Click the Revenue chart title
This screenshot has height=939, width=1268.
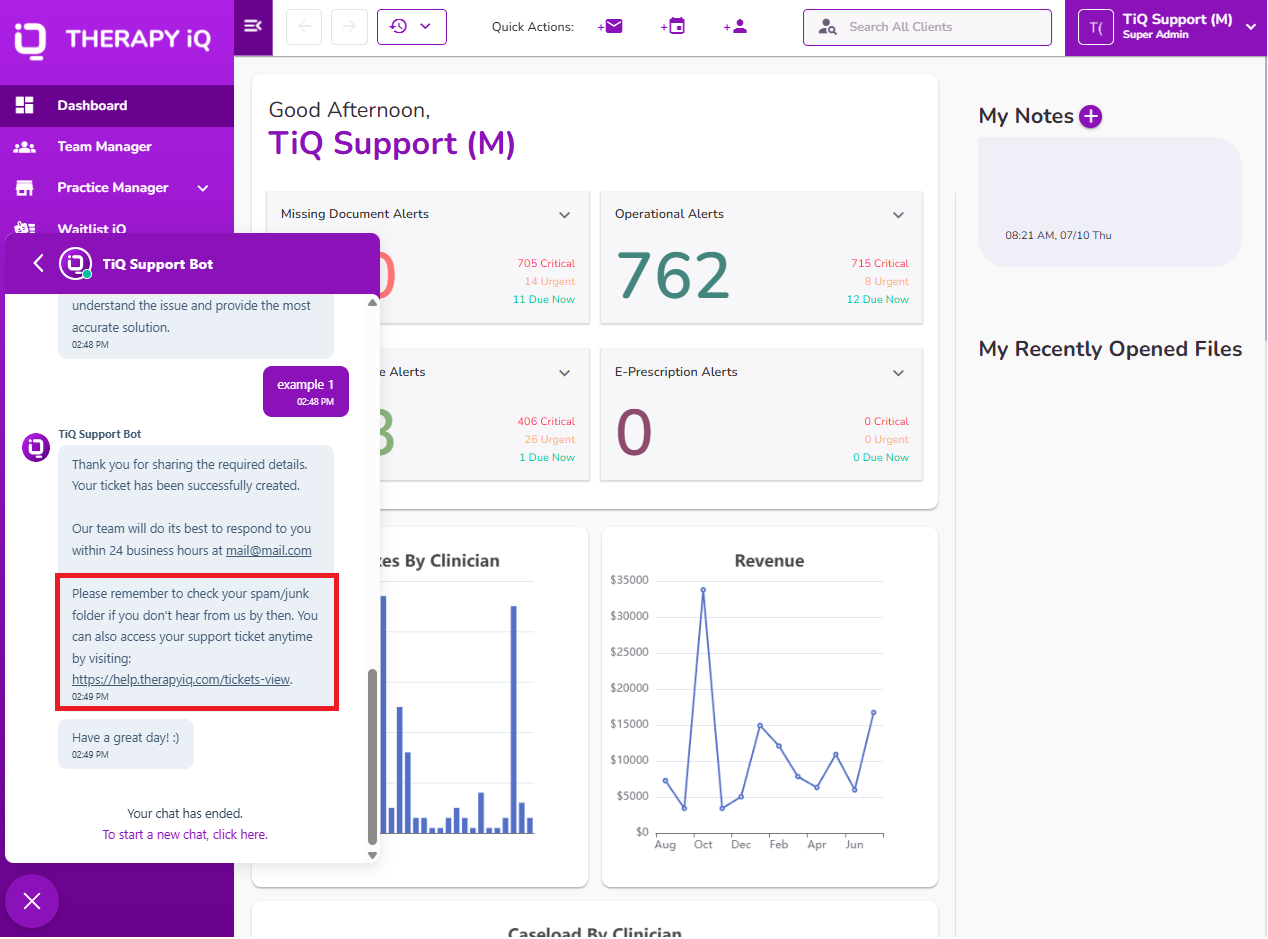[770, 561]
